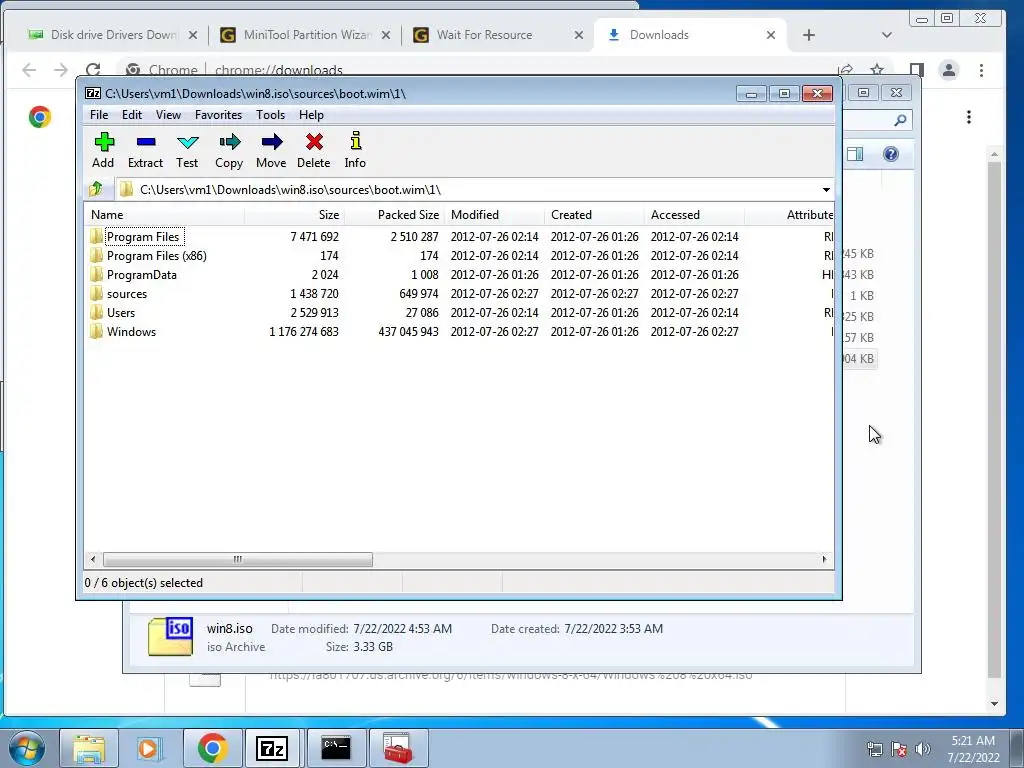Click the Chrome page vertical scrollbar
The height and width of the screenshot is (768, 1024).
tap(994, 419)
